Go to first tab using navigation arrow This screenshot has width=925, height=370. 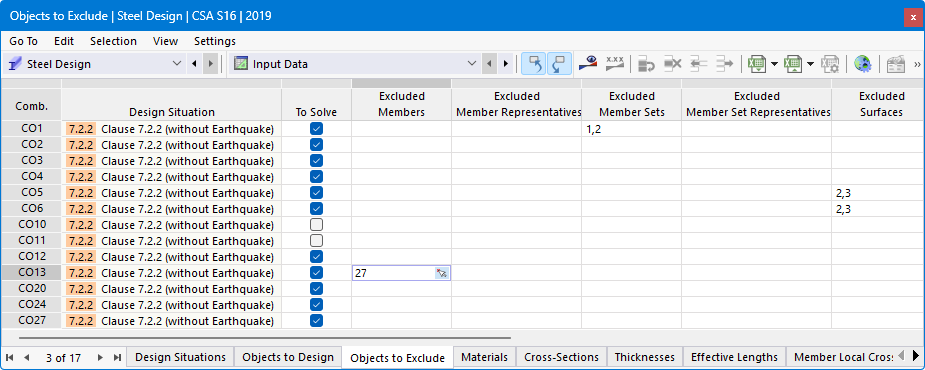pos(10,358)
